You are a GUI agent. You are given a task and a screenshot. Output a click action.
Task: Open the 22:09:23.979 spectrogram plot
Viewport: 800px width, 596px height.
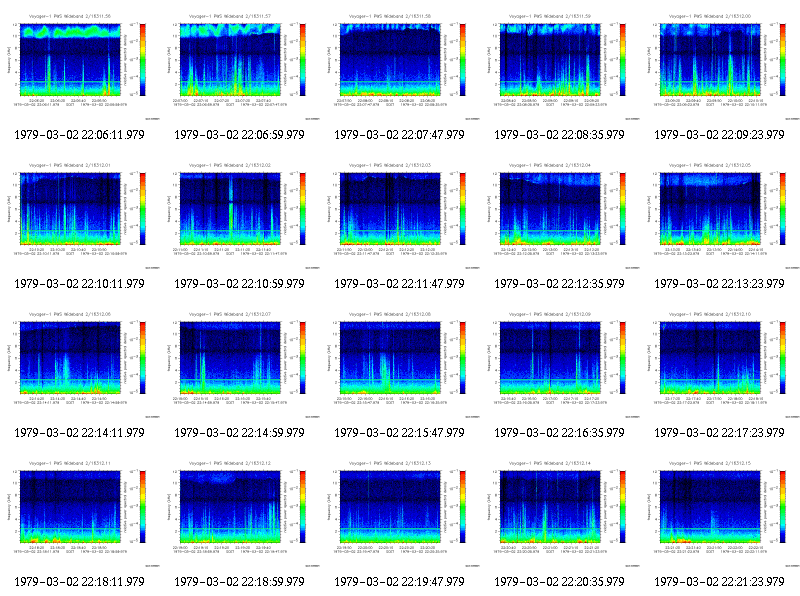(x=720, y=66)
